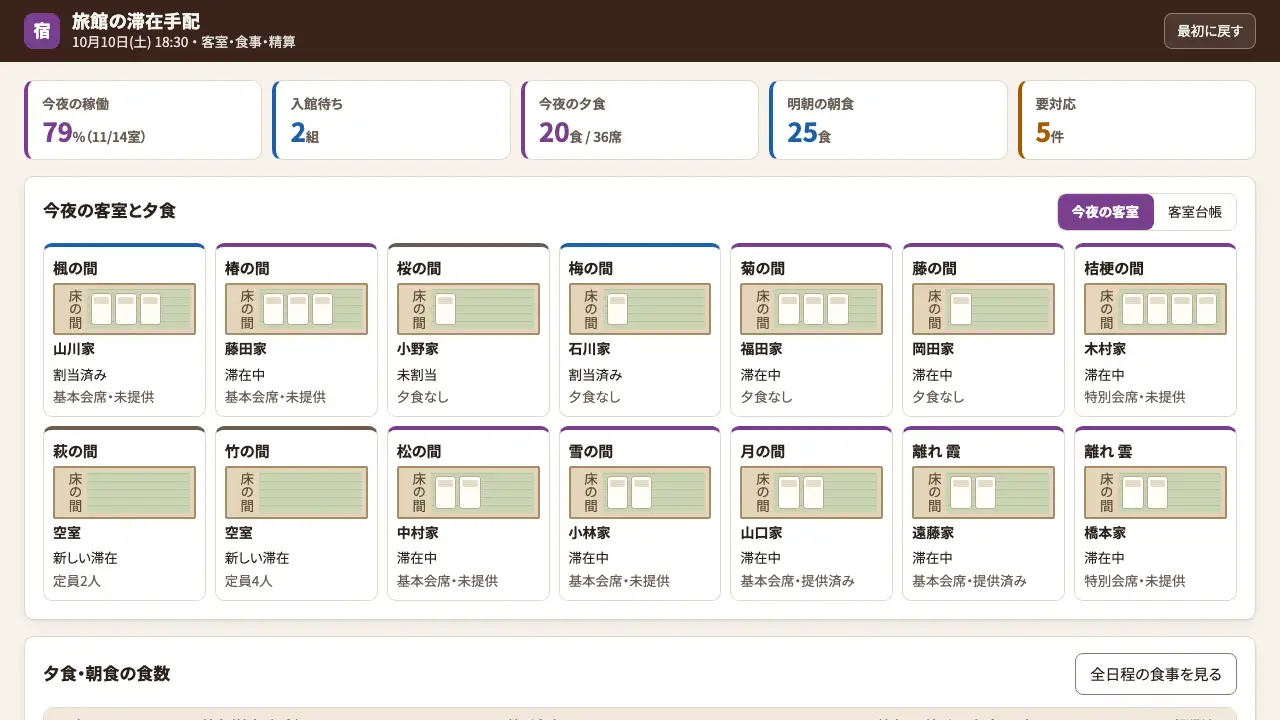The width and height of the screenshot is (1280, 720).
Task: Switch to the 今夜の客室 tab
Action: tap(1105, 212)
